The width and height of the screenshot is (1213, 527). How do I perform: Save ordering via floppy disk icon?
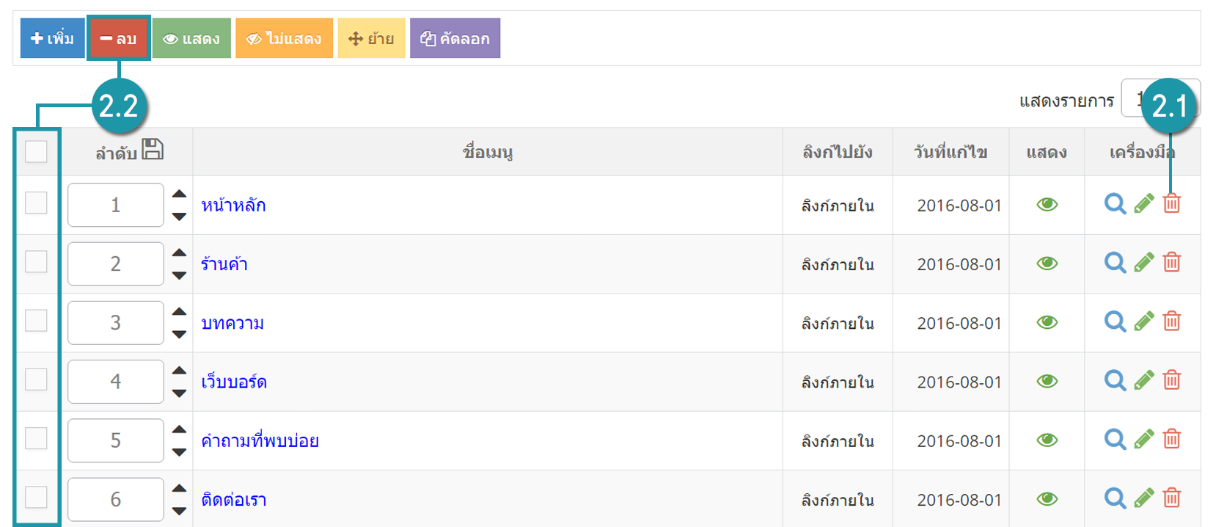point(152,150)
